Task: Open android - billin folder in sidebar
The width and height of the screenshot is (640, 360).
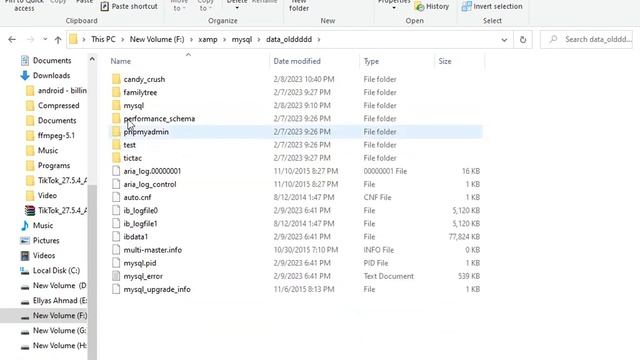Action: (62, 91)
